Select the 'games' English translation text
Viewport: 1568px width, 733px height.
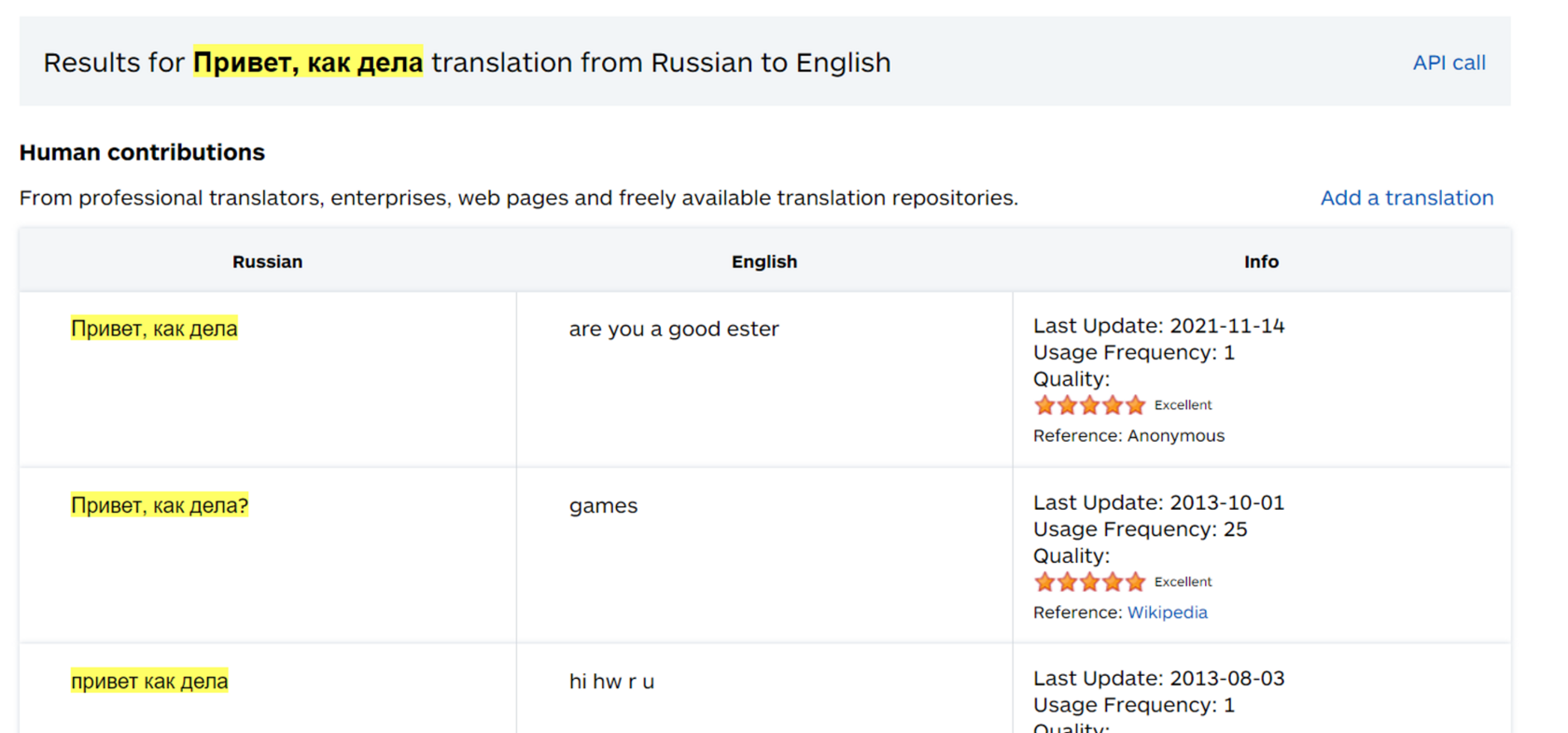point(603,505)
